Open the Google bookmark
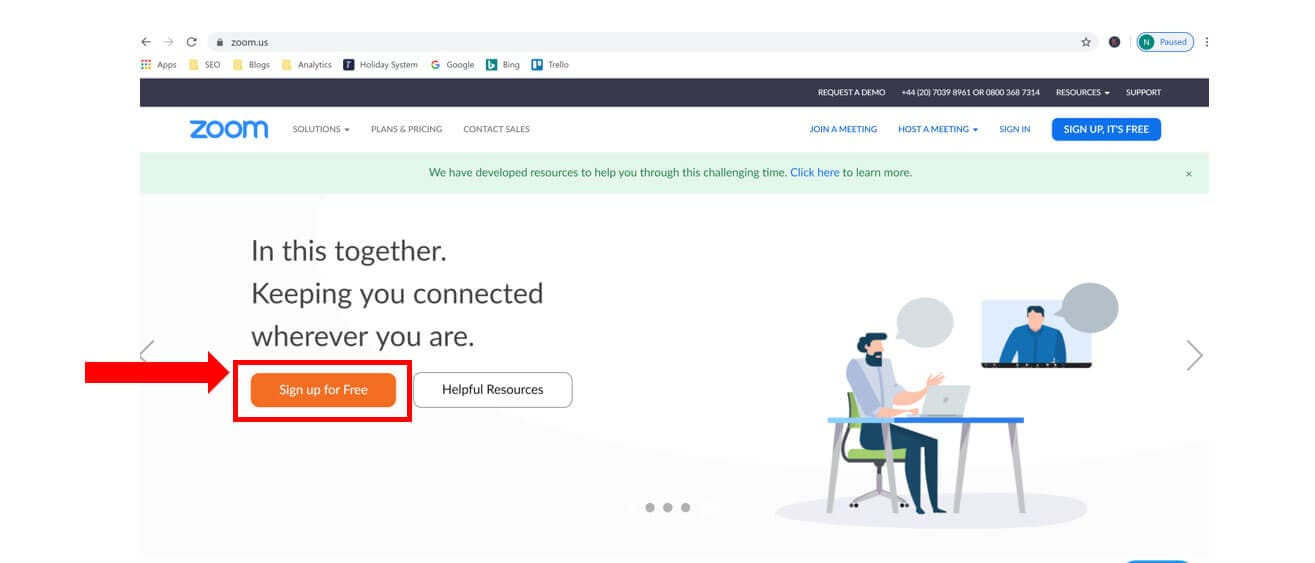Image resolution: width=1315 pixels, height=563 pixels. 453,65
